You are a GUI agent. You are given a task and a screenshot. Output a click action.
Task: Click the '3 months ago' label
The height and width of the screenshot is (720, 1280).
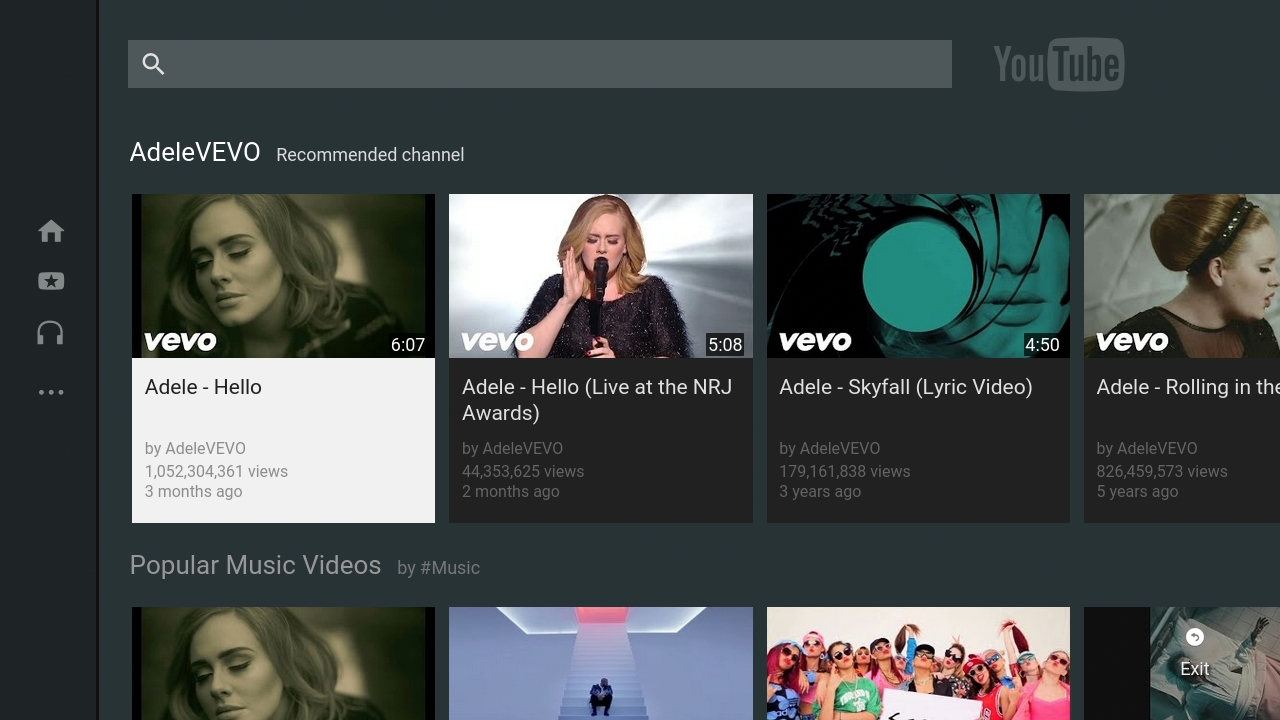click(x=194, y=491)
